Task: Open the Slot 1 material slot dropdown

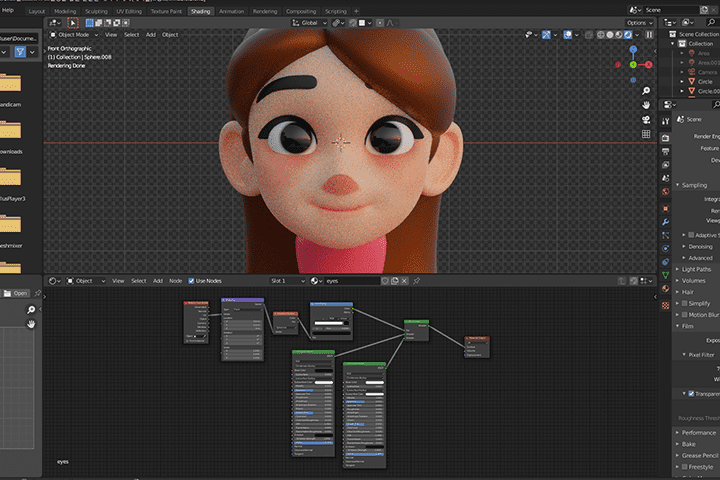Action: (x=287, y=281)
